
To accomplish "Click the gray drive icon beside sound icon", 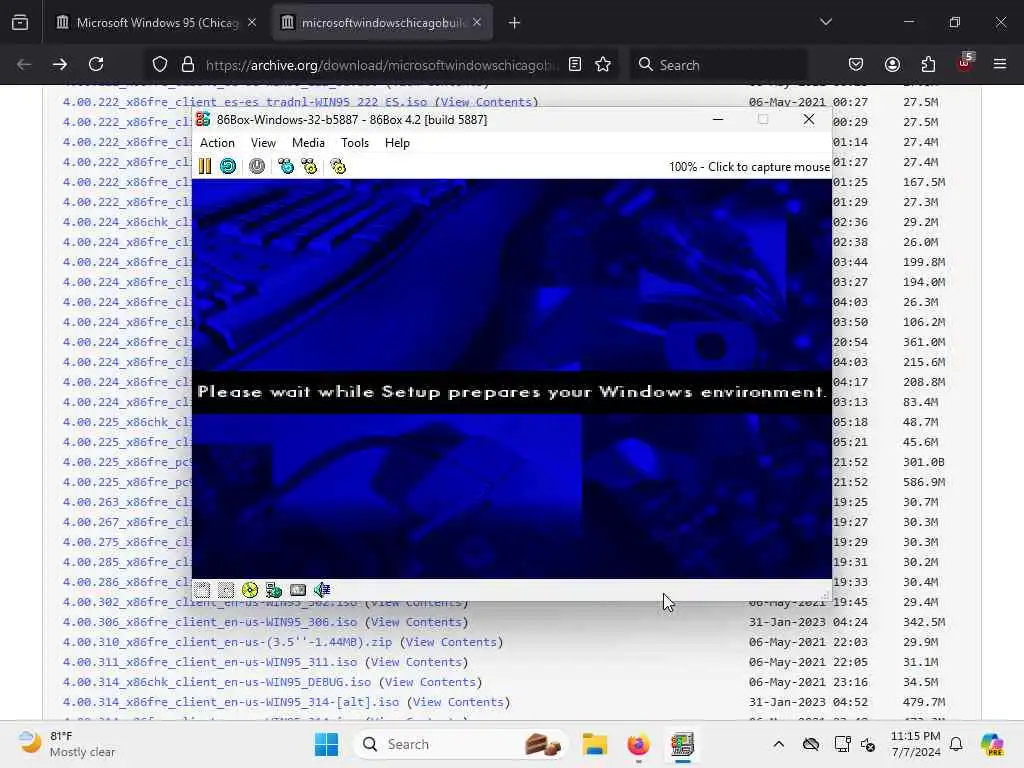I will click(x=298, y=590).
